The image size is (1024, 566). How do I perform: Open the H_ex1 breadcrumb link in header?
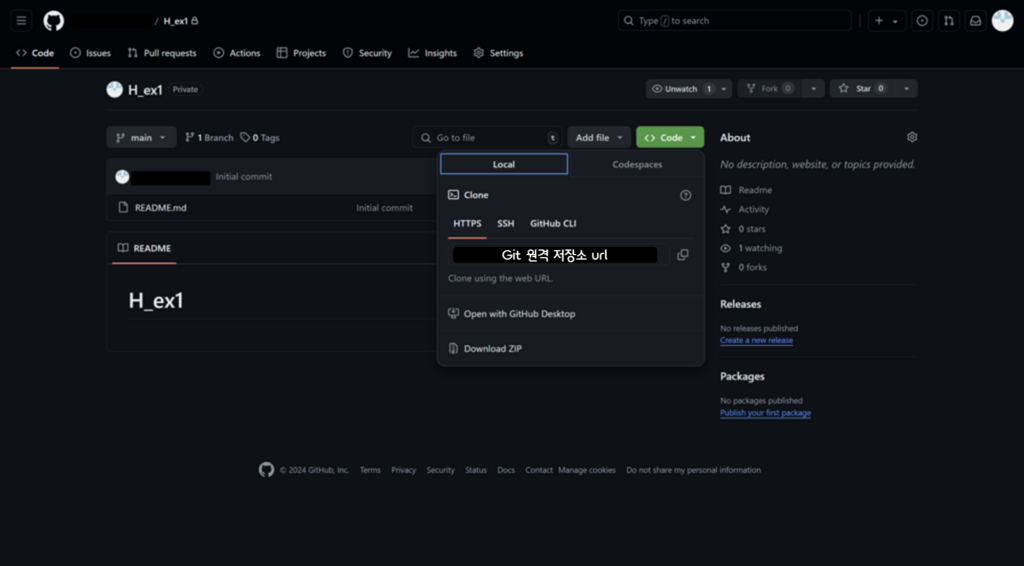click(176, 21)
